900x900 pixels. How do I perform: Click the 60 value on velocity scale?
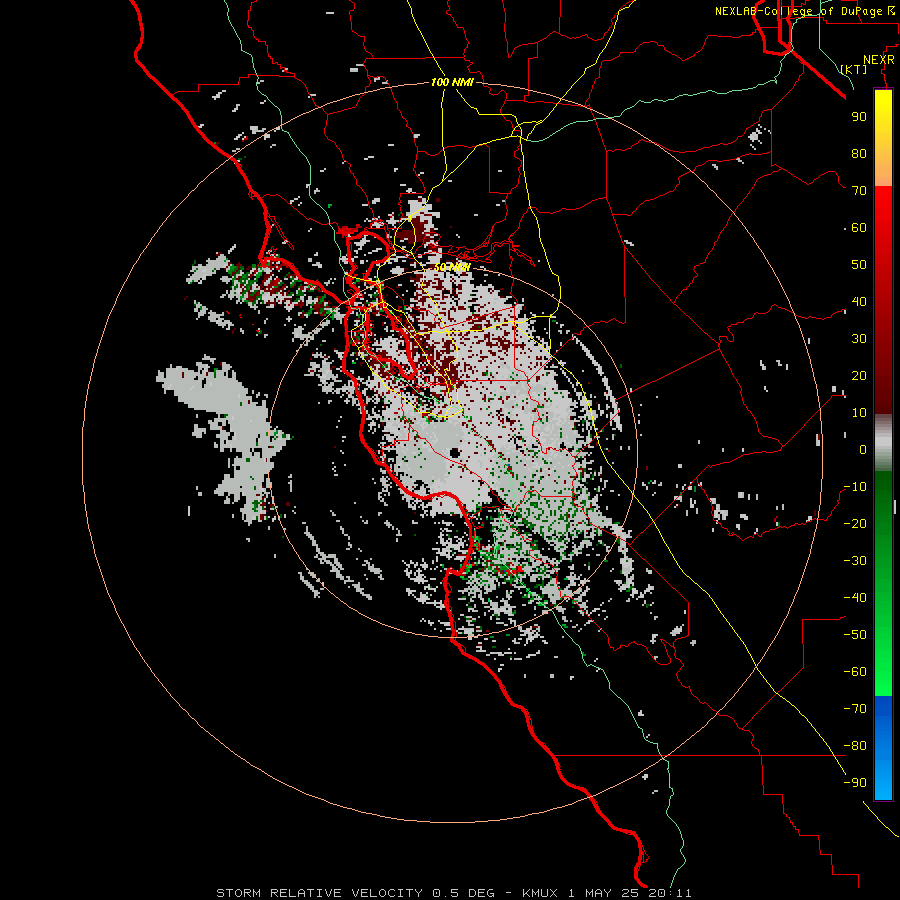[x=859, y=228]
